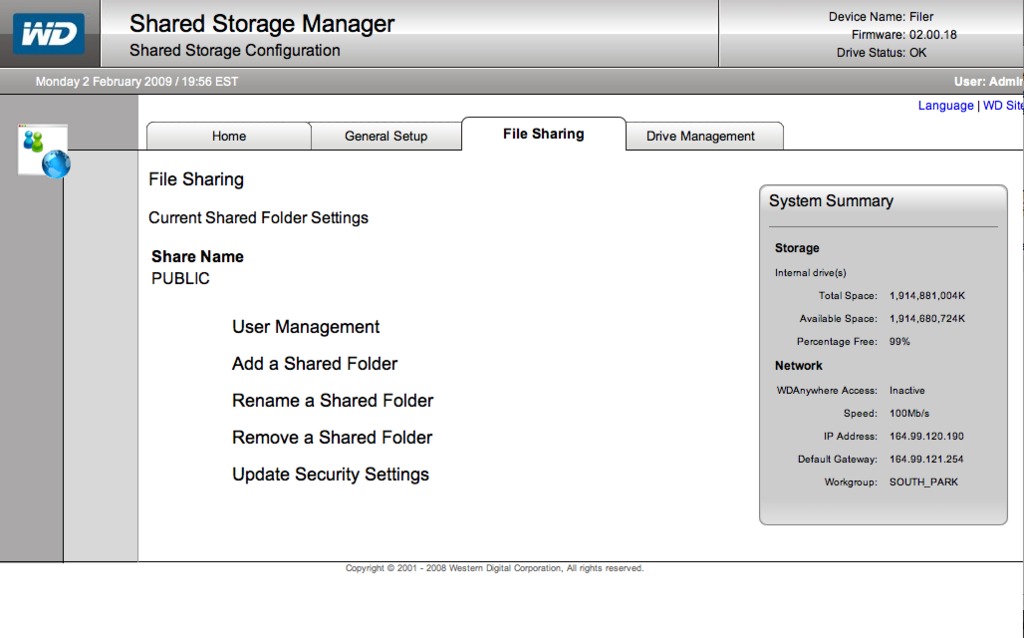The height and width of the screenshot is (638, 1024).
Task: Select the File Sharing tab
Action: point(543,134)
